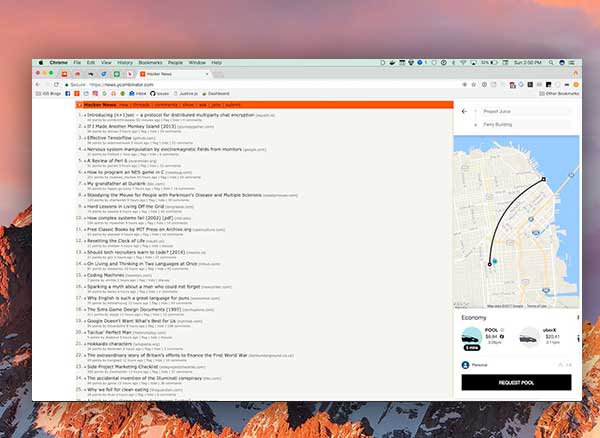Open 'How to program an NES game in C'

126,172
